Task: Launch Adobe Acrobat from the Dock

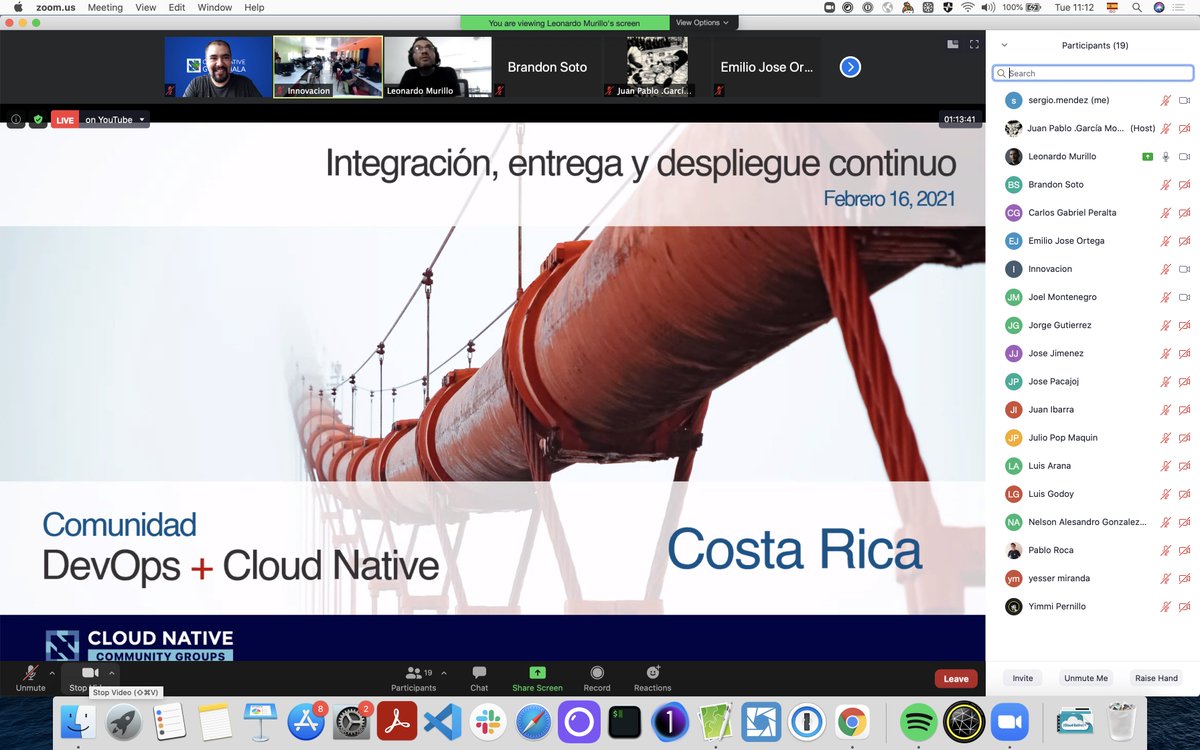Action: pos(397,721)
